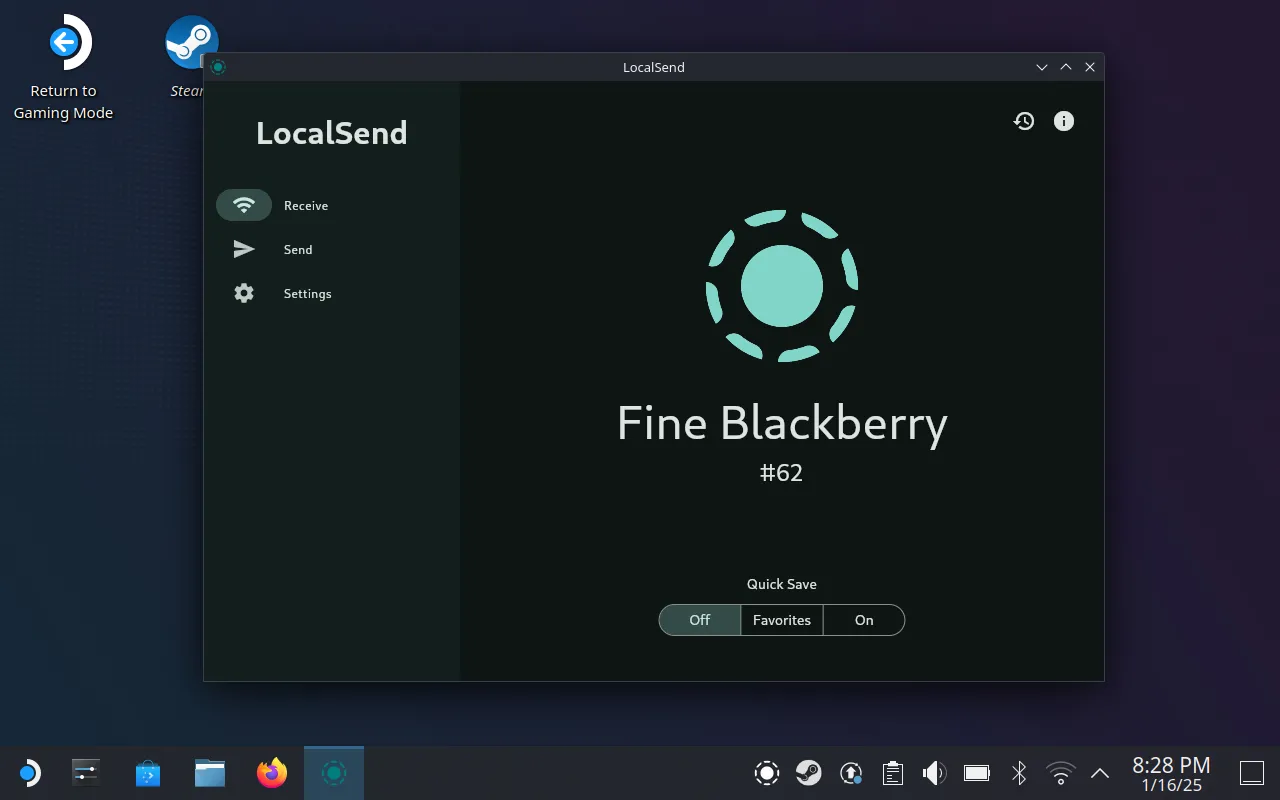This screenshot has width=1280, height=800.
Task: Set Quick Save to Off
Action: tap(700, 620)
